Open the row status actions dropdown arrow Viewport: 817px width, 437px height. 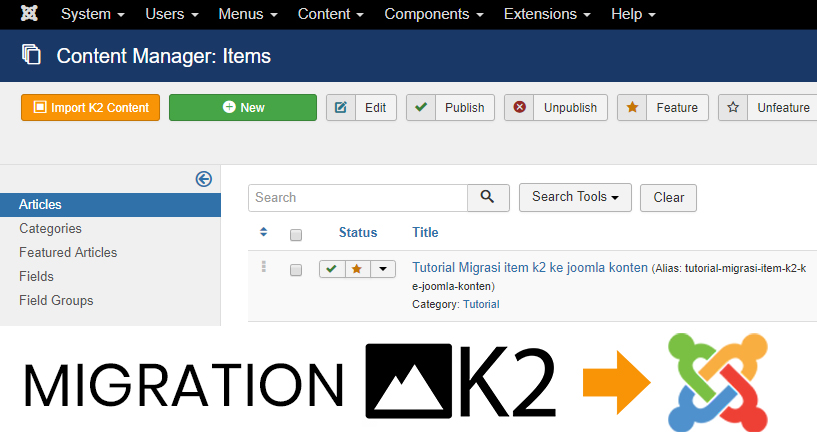383,269
